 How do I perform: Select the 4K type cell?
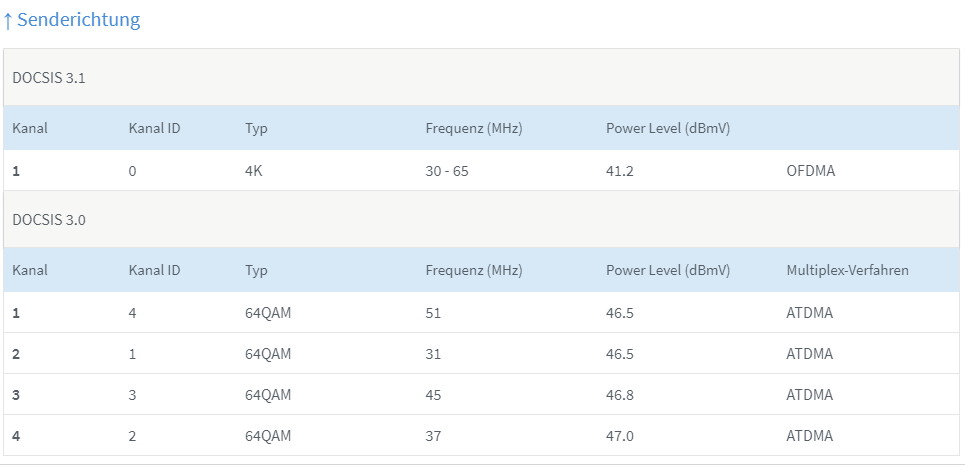[x=254, y=171]
